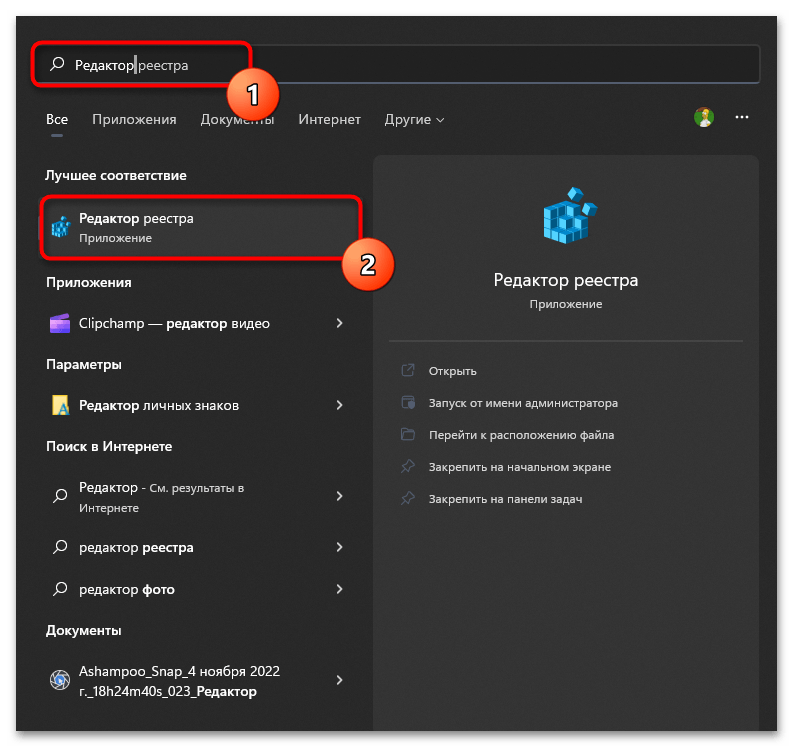Switch to the Приложения tab

(134, 119)
